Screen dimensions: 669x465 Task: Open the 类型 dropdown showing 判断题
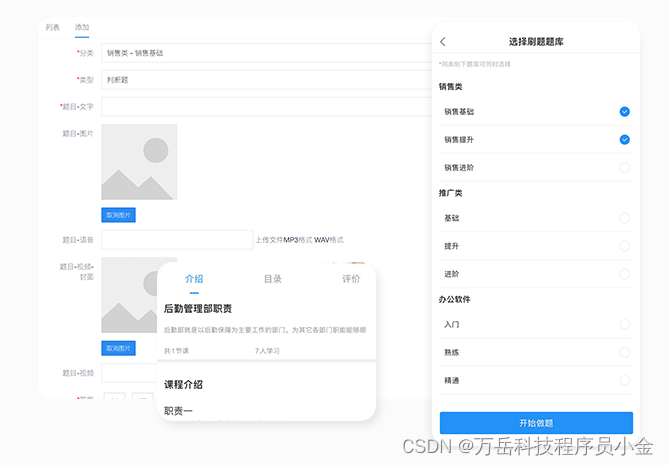click(267, 80)
